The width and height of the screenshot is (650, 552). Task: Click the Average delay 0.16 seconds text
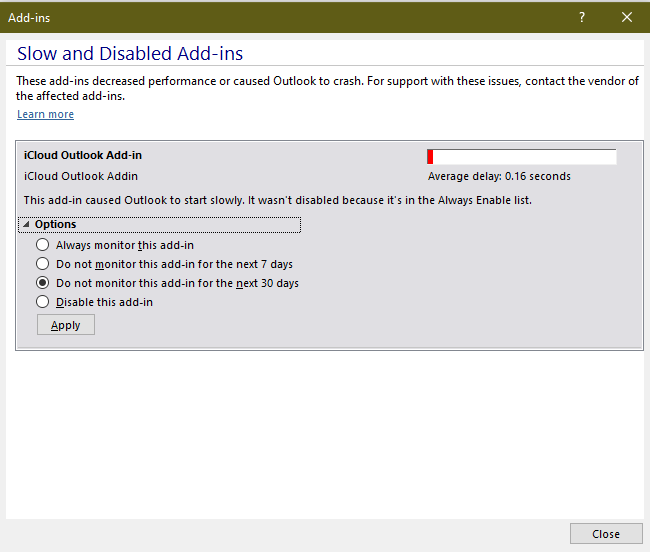[x=499, y=176]
